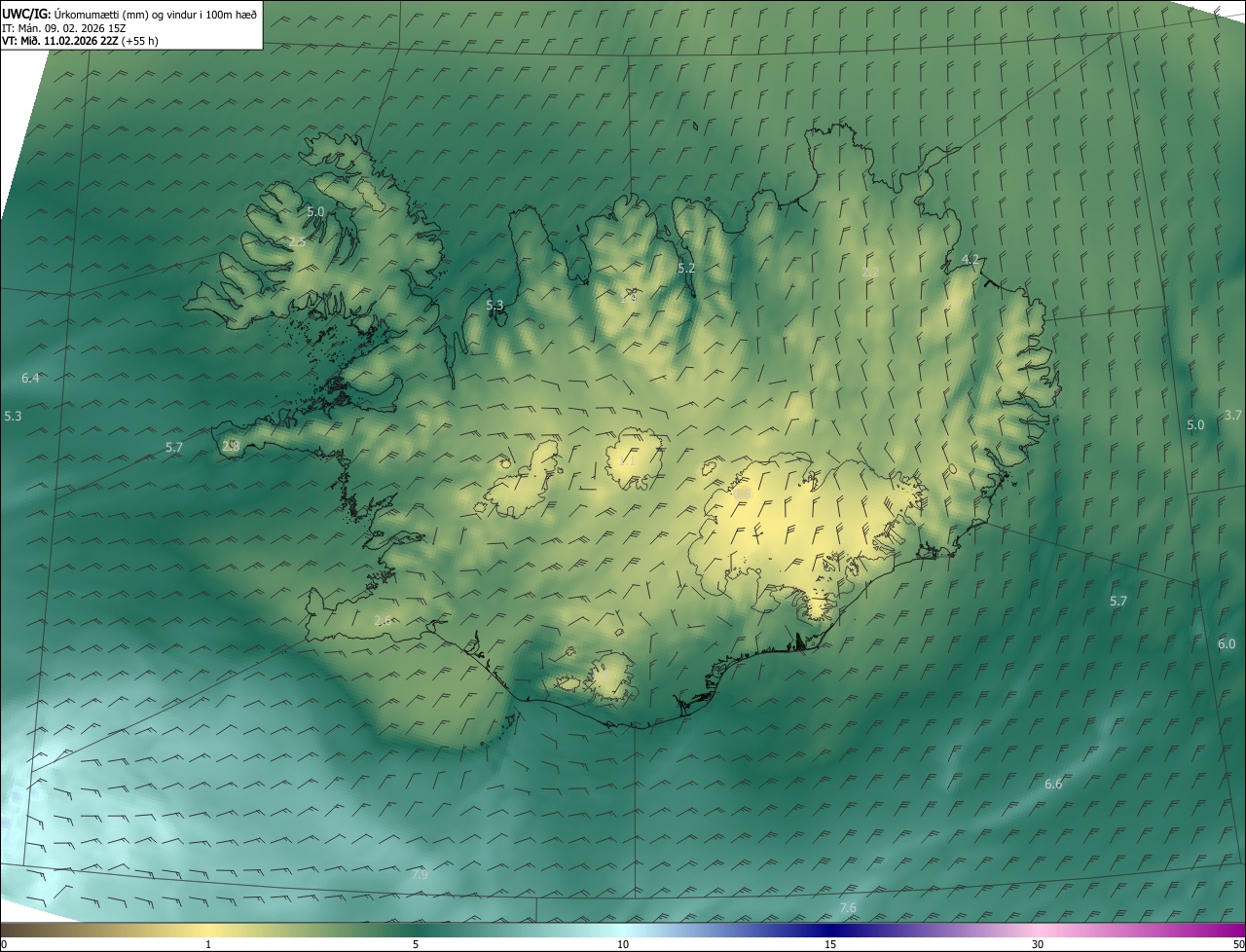The height and width of the screenshot is (952, 1246).
Task: Select the initial time line "IT: Mán. 09. 02. 2026 15Z"
Action: coord(65,27)
